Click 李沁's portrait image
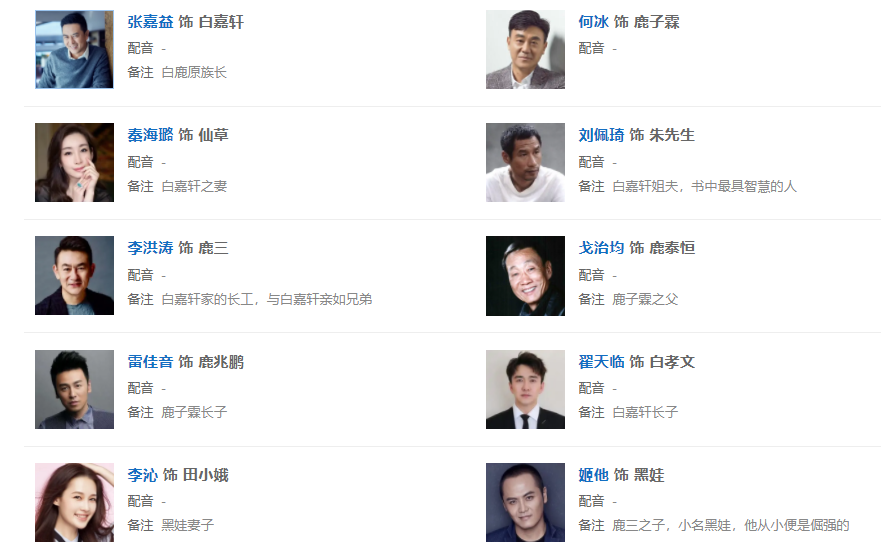The image size is (881, 549). point(75,502)
